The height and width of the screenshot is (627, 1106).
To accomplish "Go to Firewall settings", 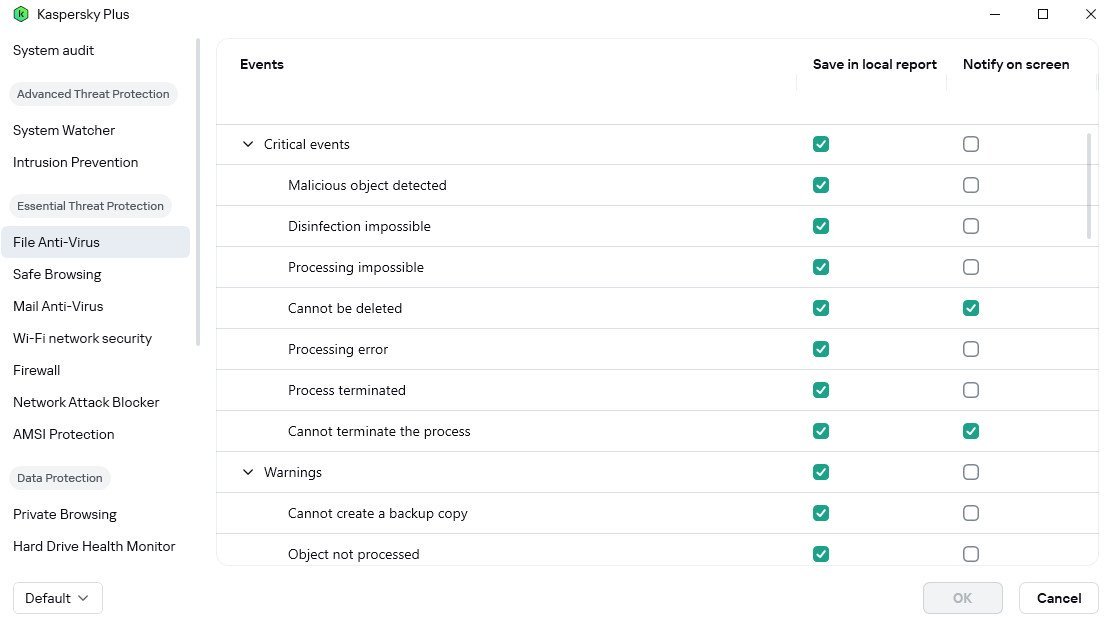I will [37, 370].
